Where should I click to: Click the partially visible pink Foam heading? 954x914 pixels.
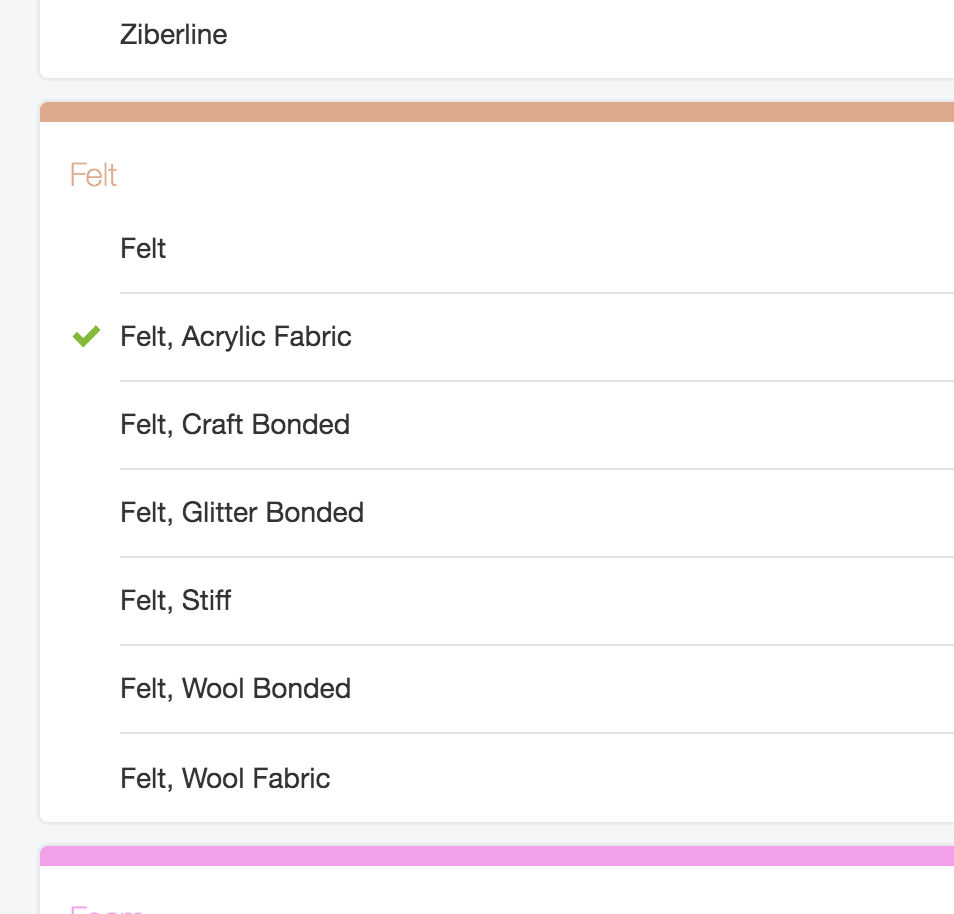coord(106,909)
